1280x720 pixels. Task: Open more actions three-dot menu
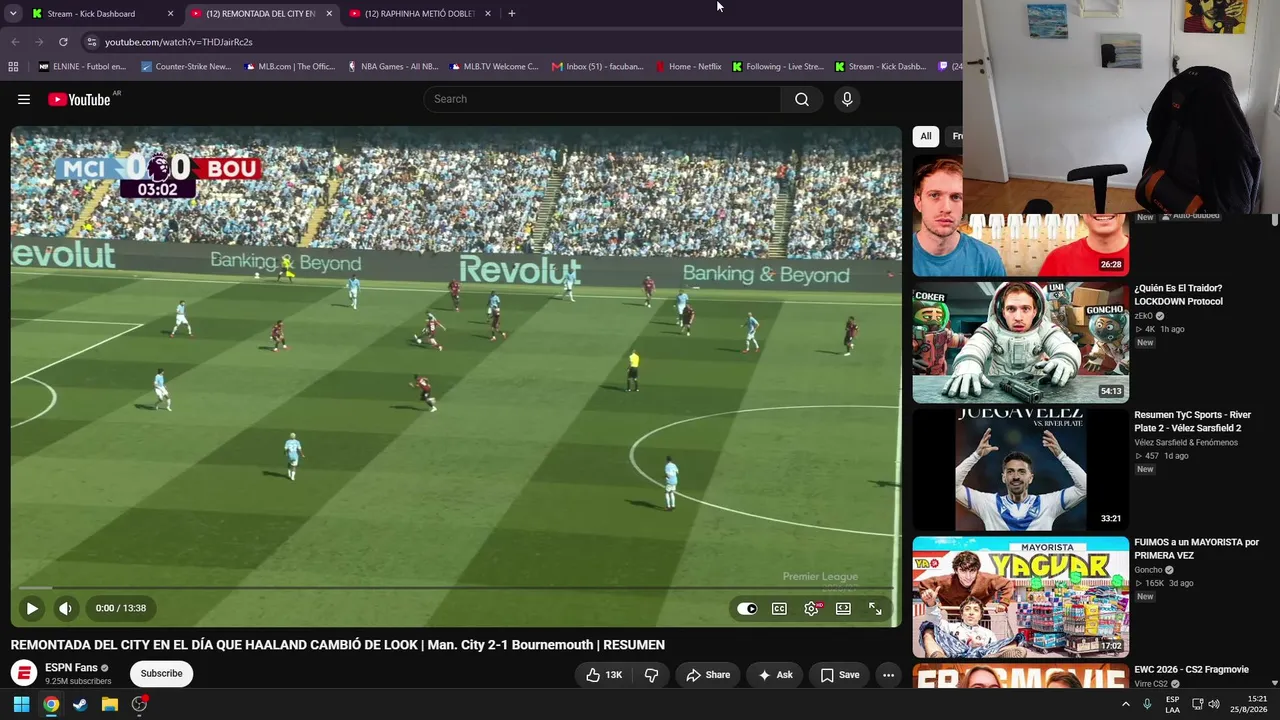pyautogui.click(x=888, y=675)
